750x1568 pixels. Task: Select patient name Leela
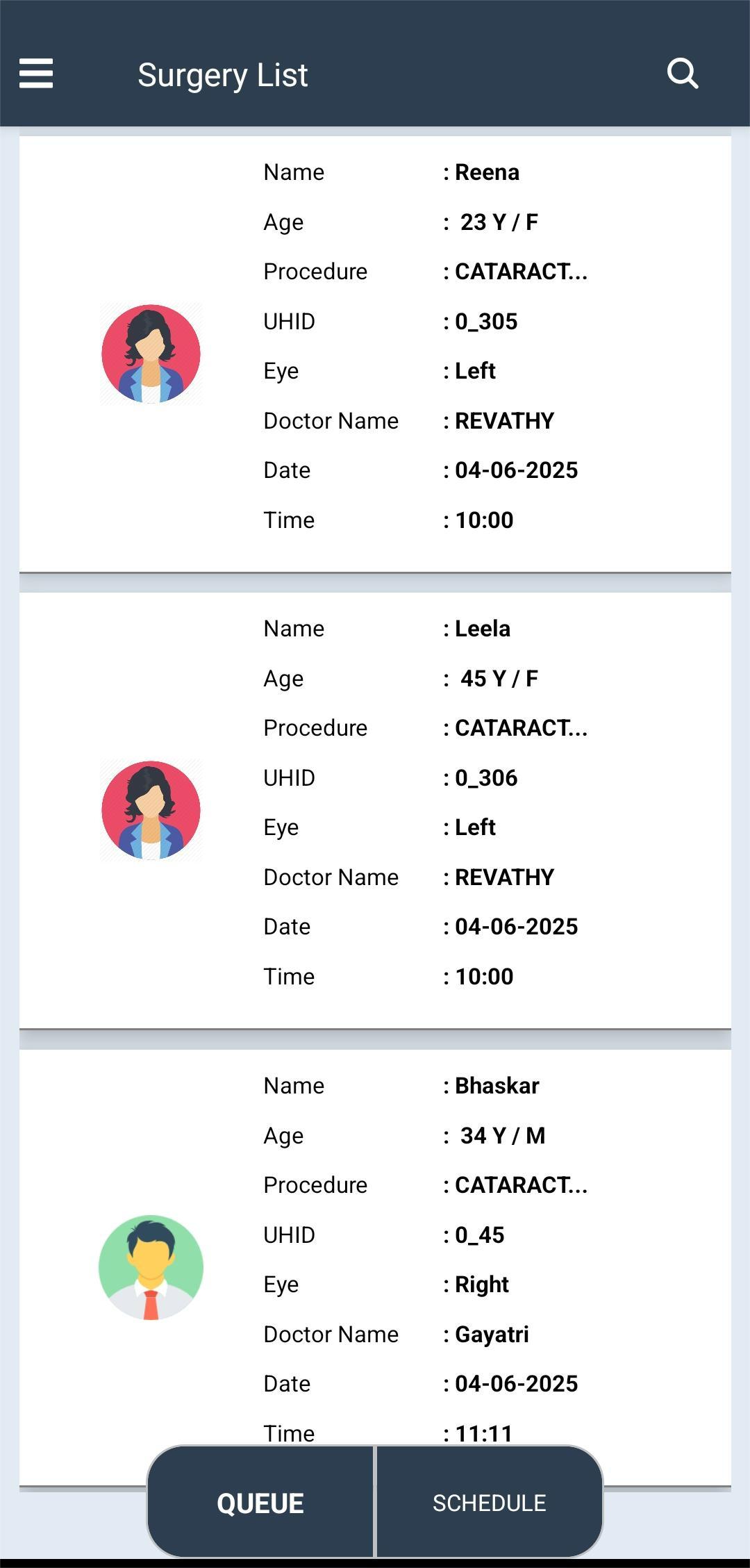coord(482,629)
